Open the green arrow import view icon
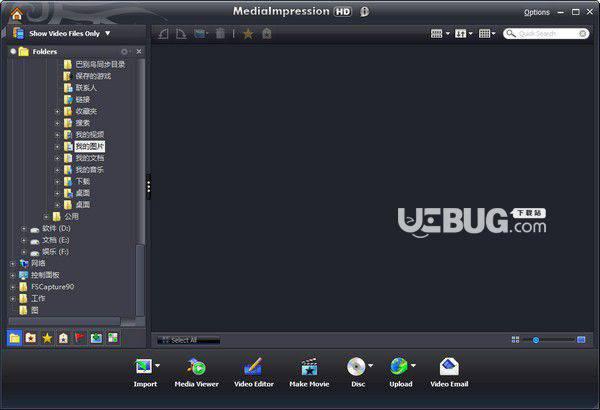This screenshot has height=410, width=600. [96, 338]
